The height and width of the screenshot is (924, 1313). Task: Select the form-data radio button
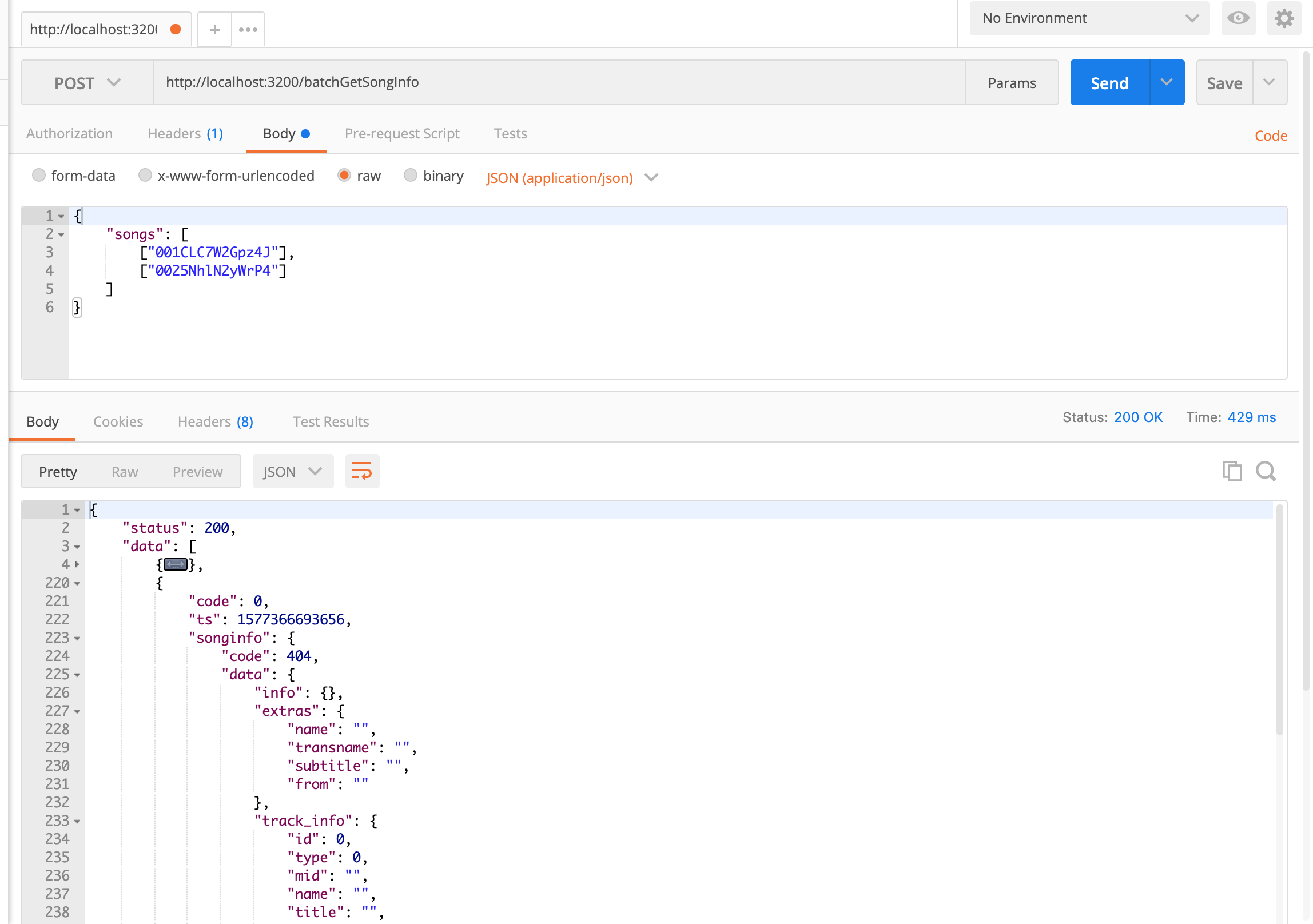[x=39, y=176]
